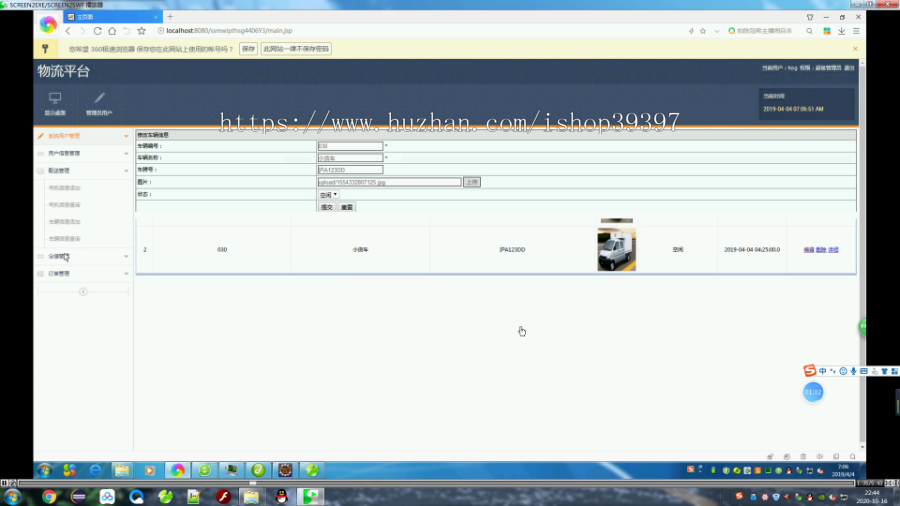
Task: Click 360 browser colorful logo
Action: point(48,24)
